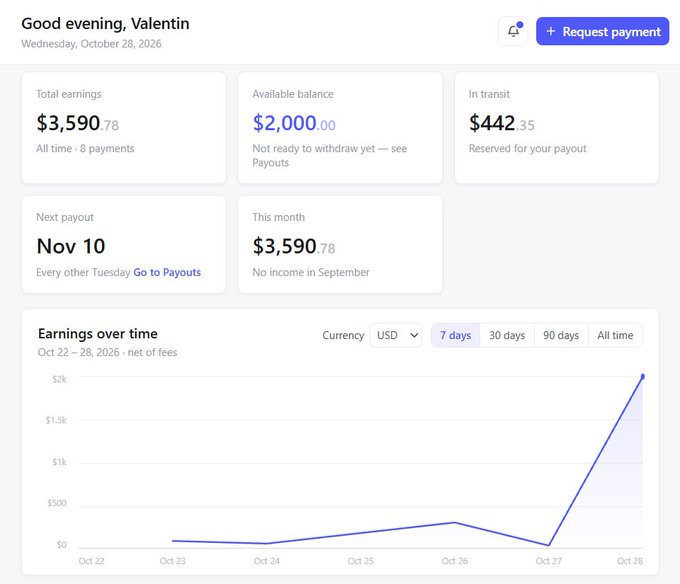Click the $1k y-axis label
The width and height of the screenshot is (680, 584).
[x=59, y=462]
